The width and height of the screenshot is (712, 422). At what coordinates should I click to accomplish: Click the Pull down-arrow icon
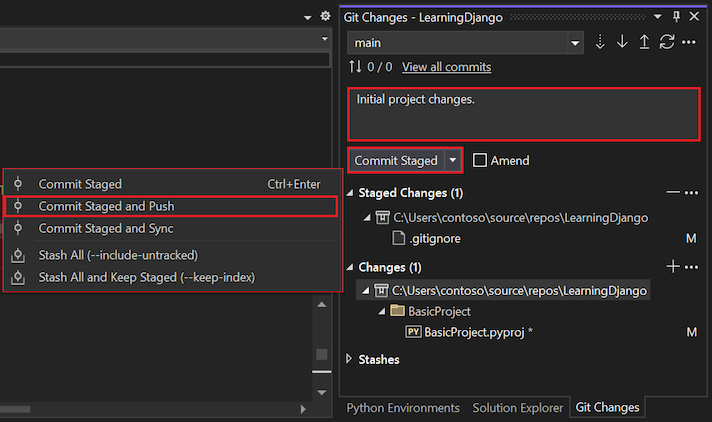[622, 43]
